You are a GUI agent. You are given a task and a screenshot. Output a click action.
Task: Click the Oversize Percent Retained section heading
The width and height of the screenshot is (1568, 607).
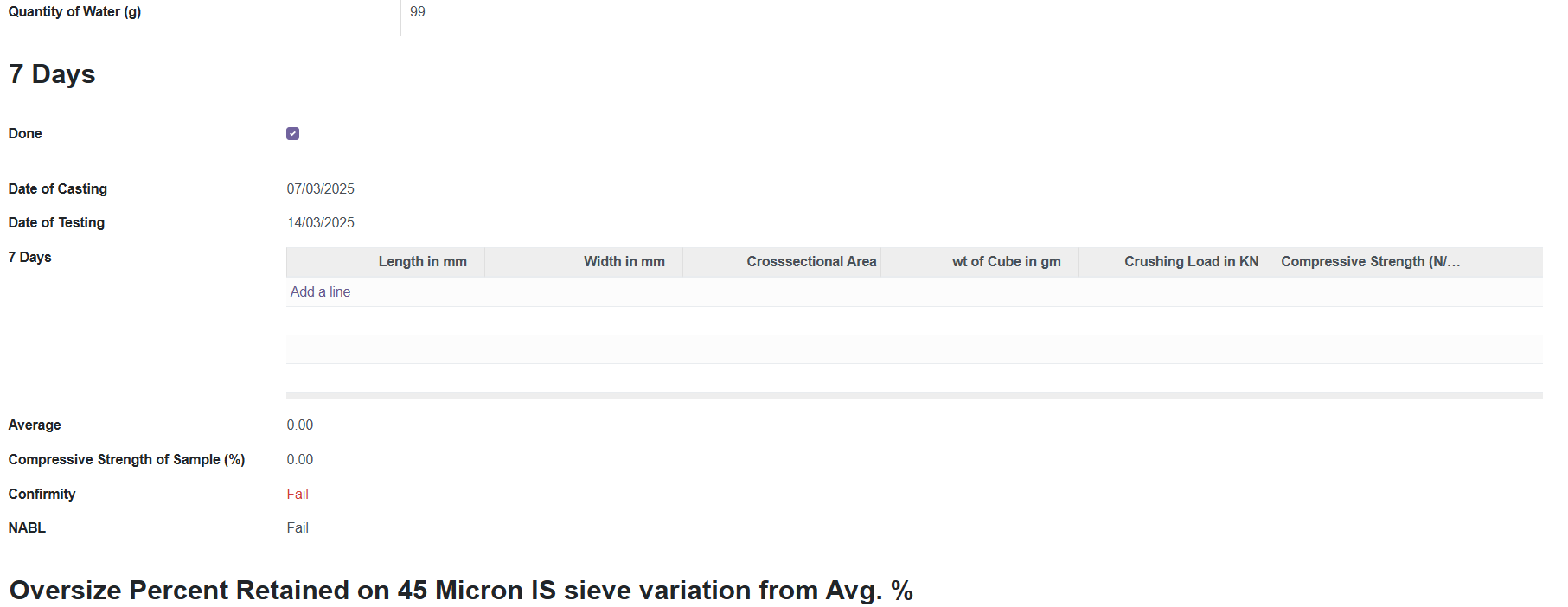(461, 591)
